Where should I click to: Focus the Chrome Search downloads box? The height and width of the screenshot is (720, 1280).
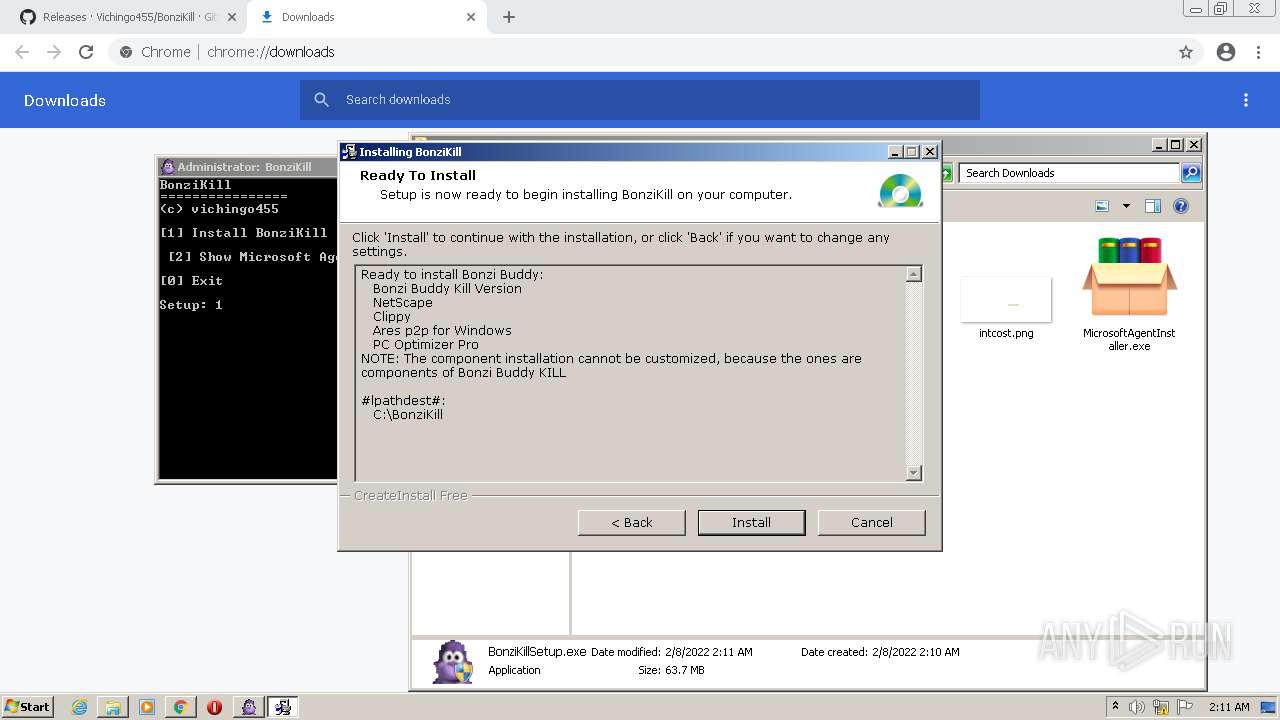pyautogui.click(x=640, y=100)
